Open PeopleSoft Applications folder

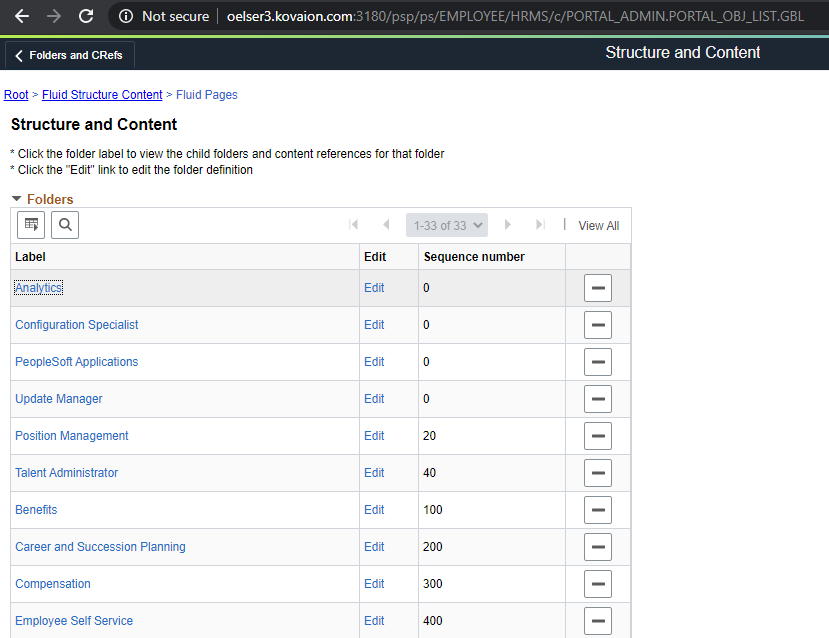77,362
